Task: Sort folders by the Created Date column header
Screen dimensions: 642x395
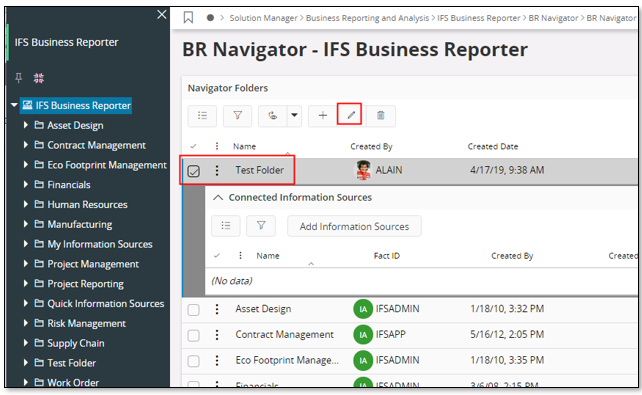Action: pos(493,147)
